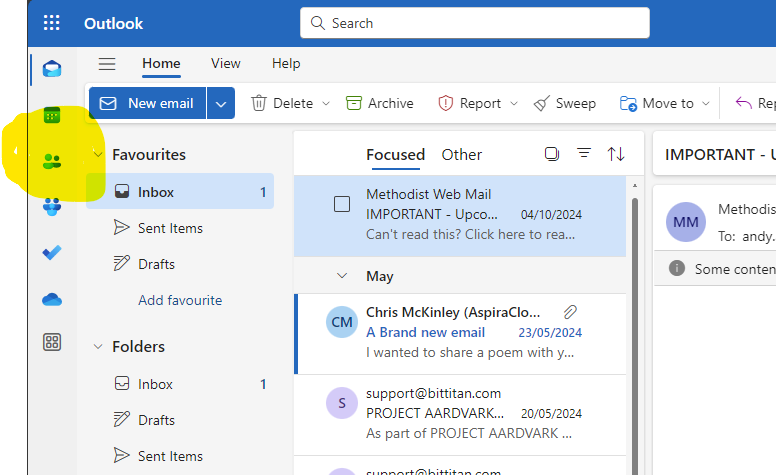This screenshot has height=475, width=776.
Task: Expand the Delete options arrow
Action: tap(326, 103)
